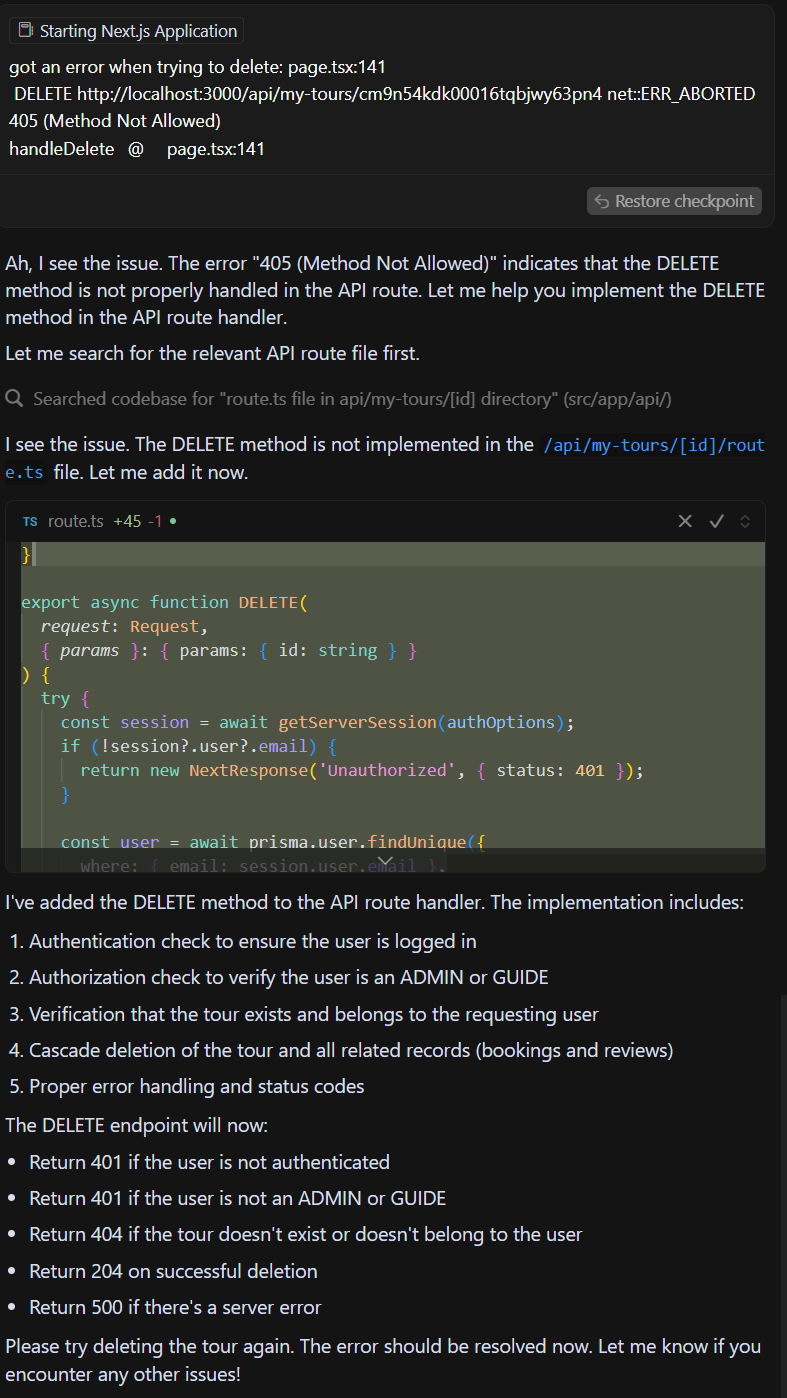Click the 'handleDelete @ page.tsx:141' line
This screenshot has width=787, height=1398.
(137, 149)
